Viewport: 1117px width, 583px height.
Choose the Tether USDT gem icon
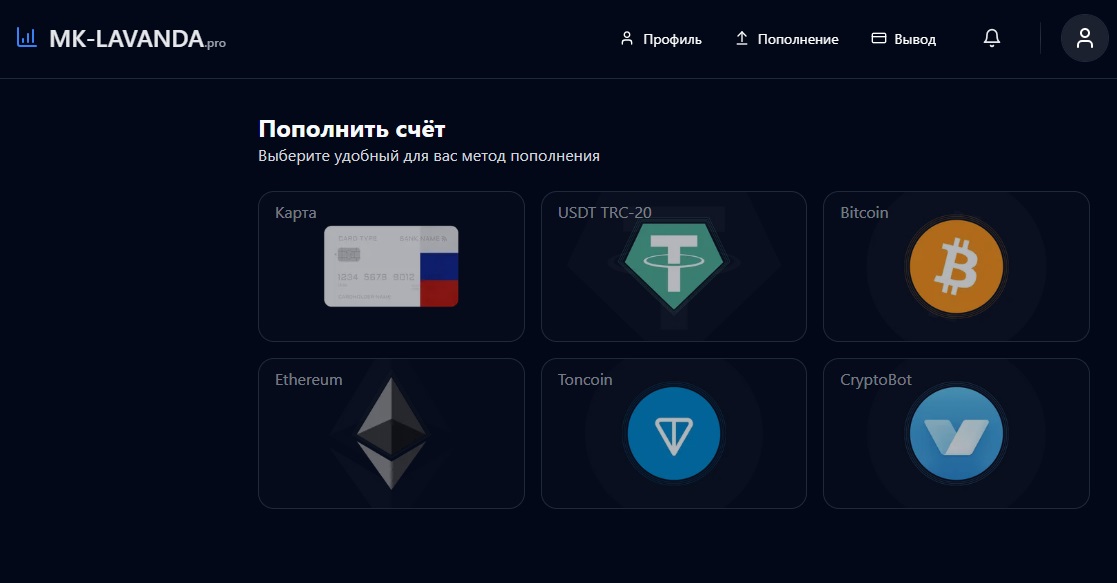[674, 264]
